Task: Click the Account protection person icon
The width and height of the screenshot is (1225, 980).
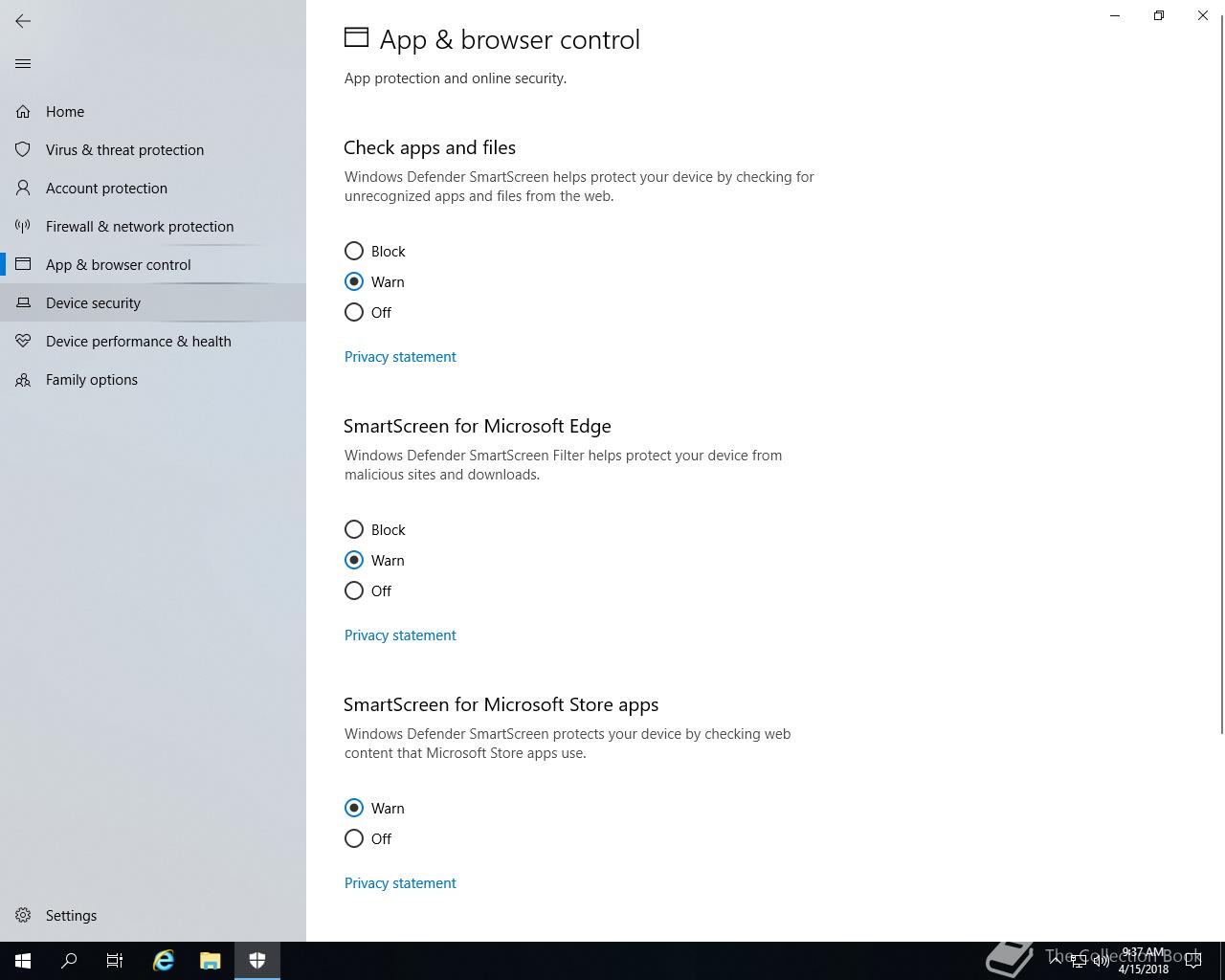Action: (23, 189)
